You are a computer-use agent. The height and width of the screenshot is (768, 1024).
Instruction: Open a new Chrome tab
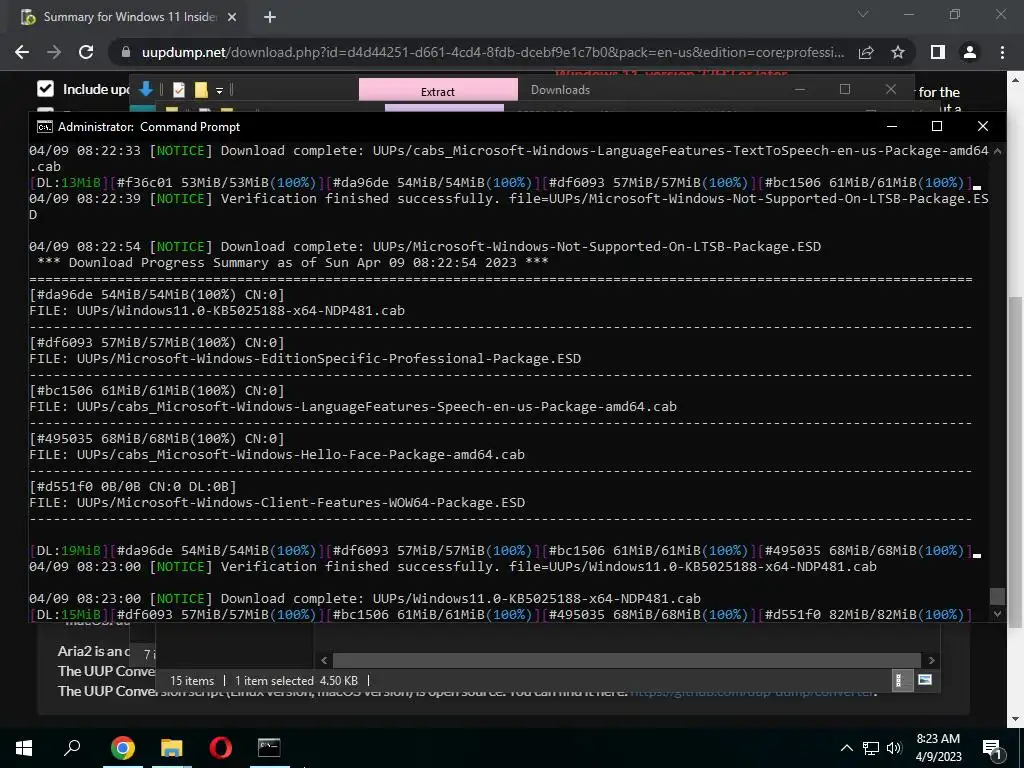[270, 18]
